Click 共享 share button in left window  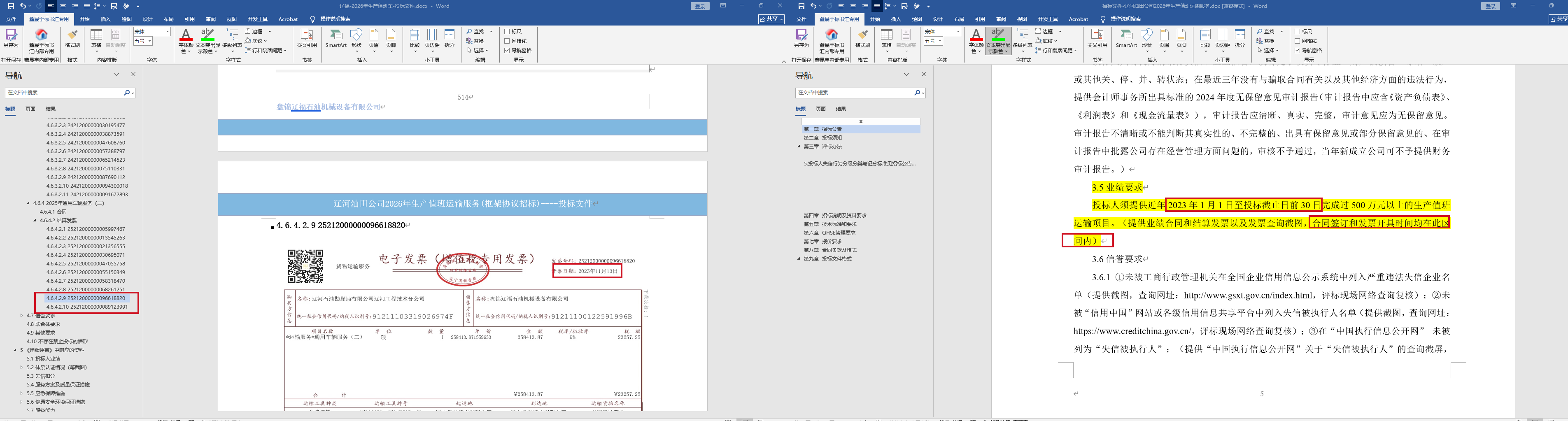pos(771,19)
